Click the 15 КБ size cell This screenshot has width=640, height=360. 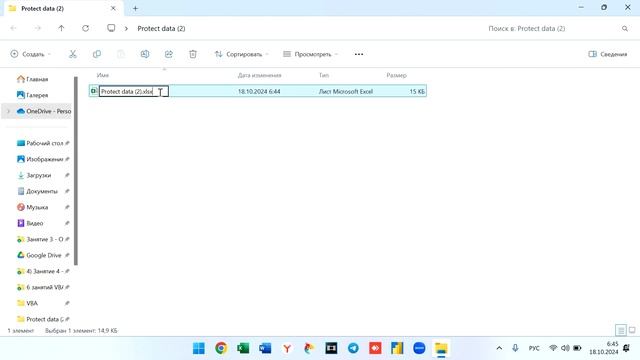pos(417,91)
